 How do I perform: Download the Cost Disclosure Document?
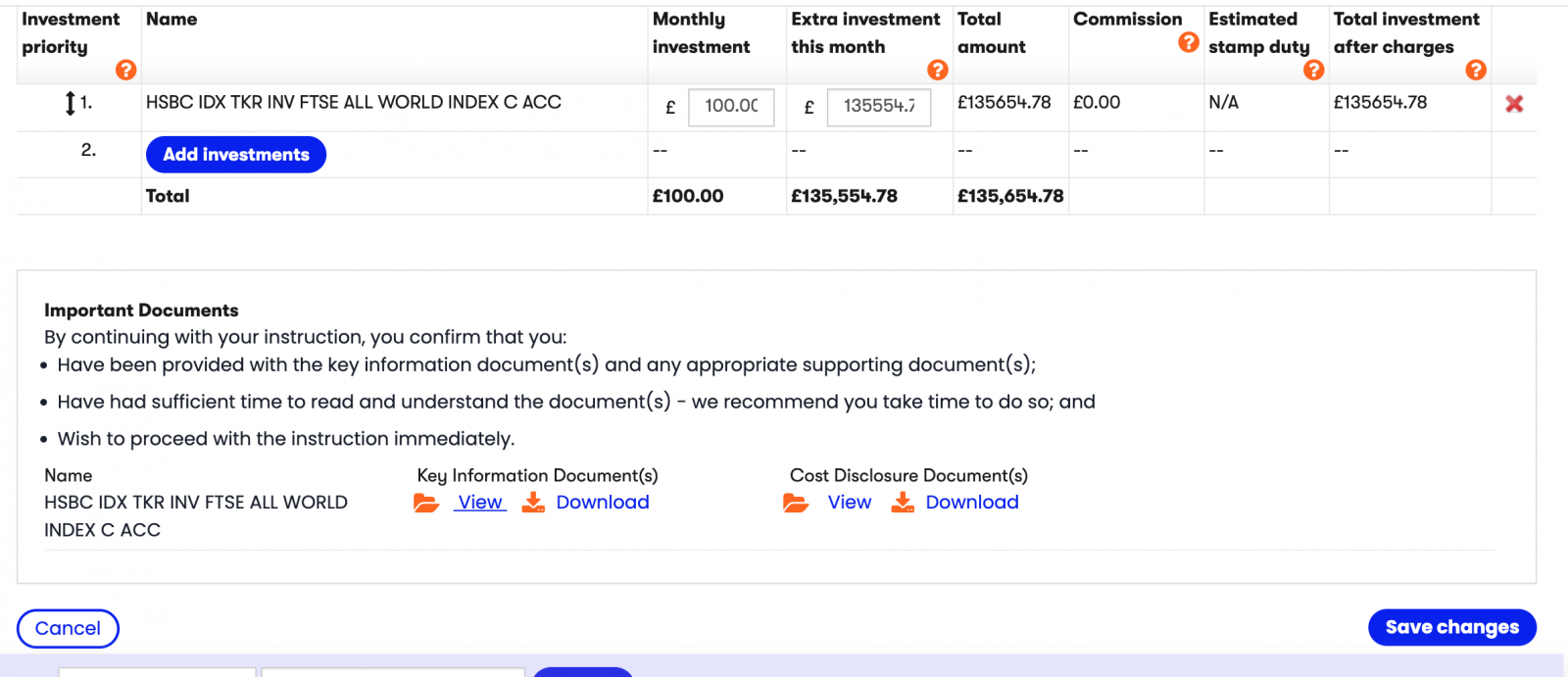click(972, 503)
